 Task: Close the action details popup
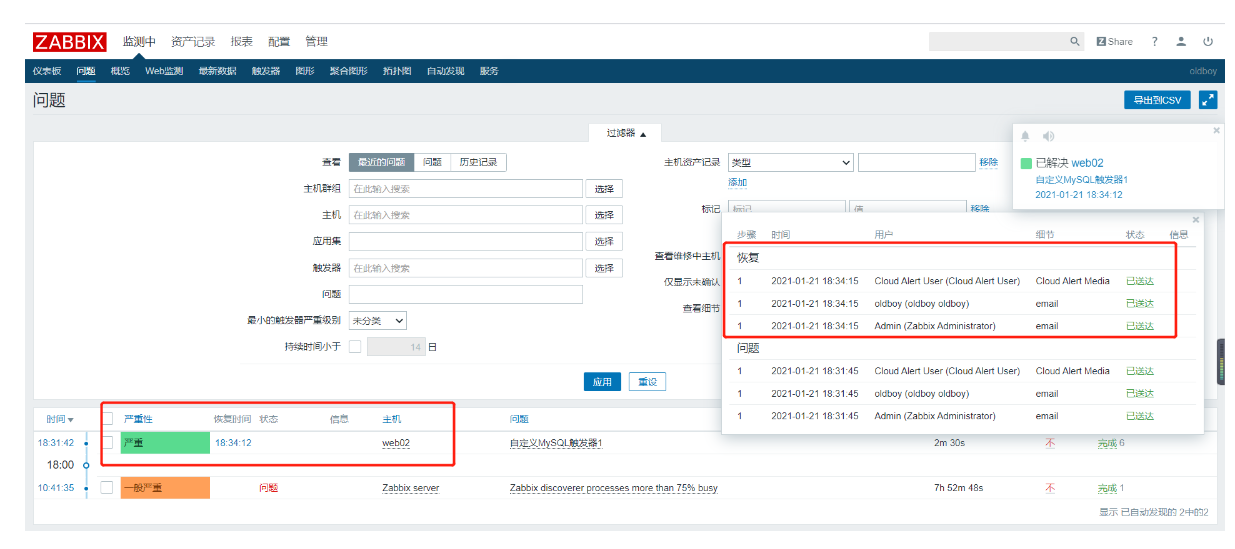tap(1195, 220)
